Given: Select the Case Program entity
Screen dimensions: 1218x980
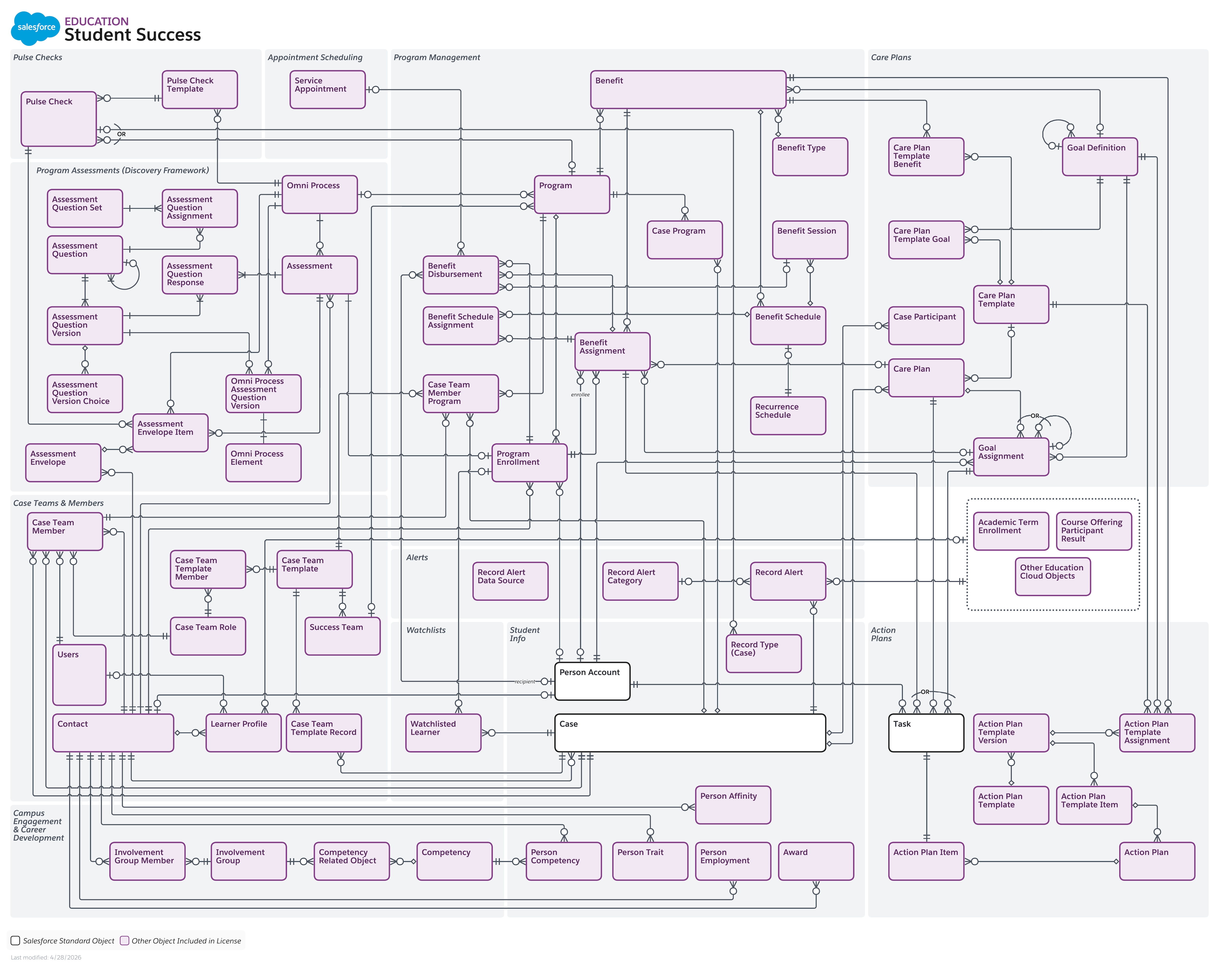Looking at the screenshot, I should [x=685, y=240].
